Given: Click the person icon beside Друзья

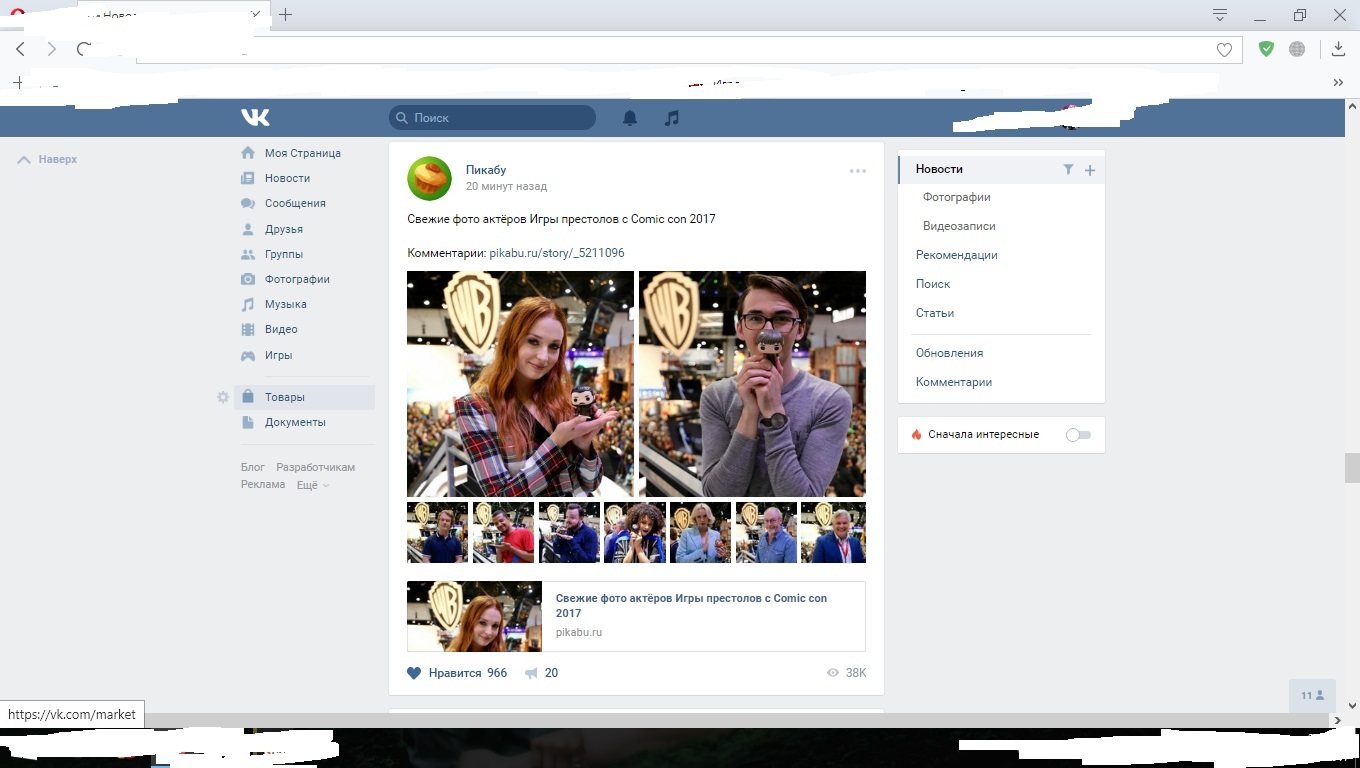Looking at the screenshot, I should [248, 229].
